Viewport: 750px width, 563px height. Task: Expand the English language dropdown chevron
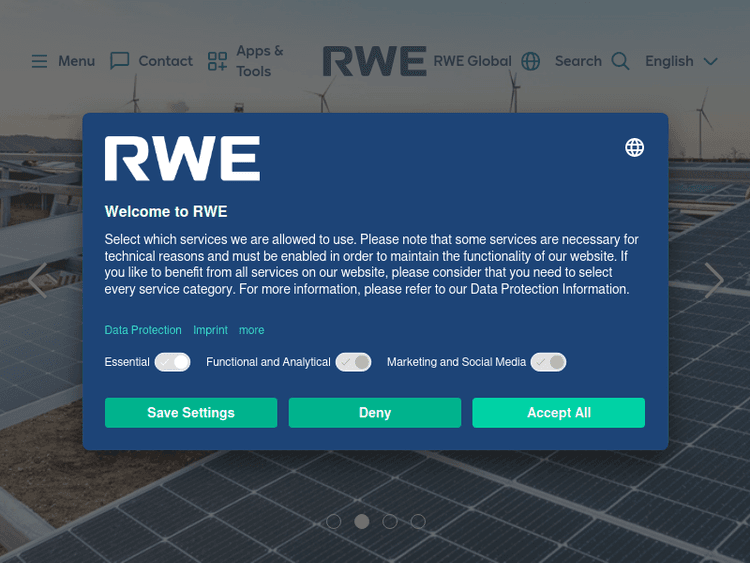click(x=711, y=61)
